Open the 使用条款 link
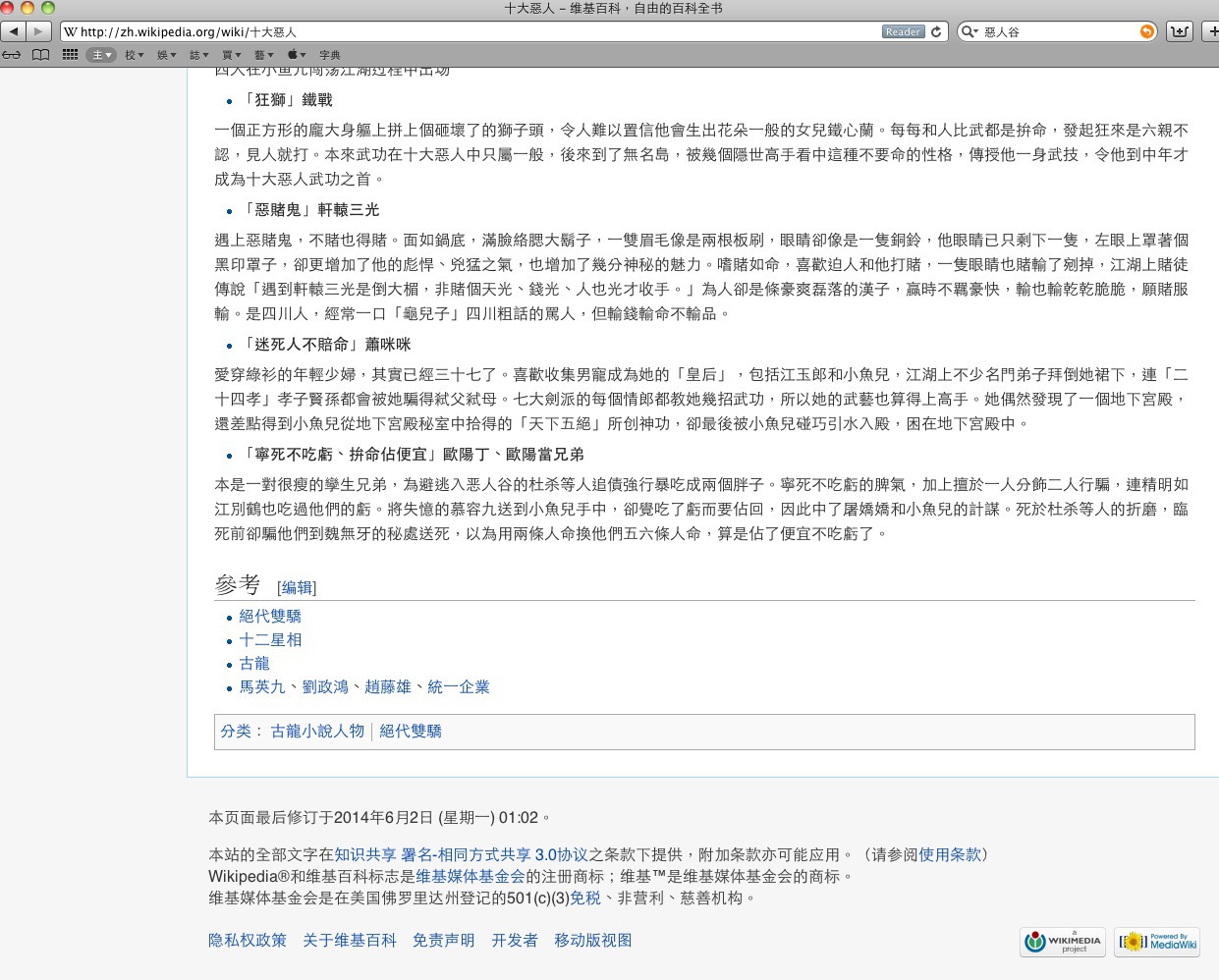 point(950,854)
